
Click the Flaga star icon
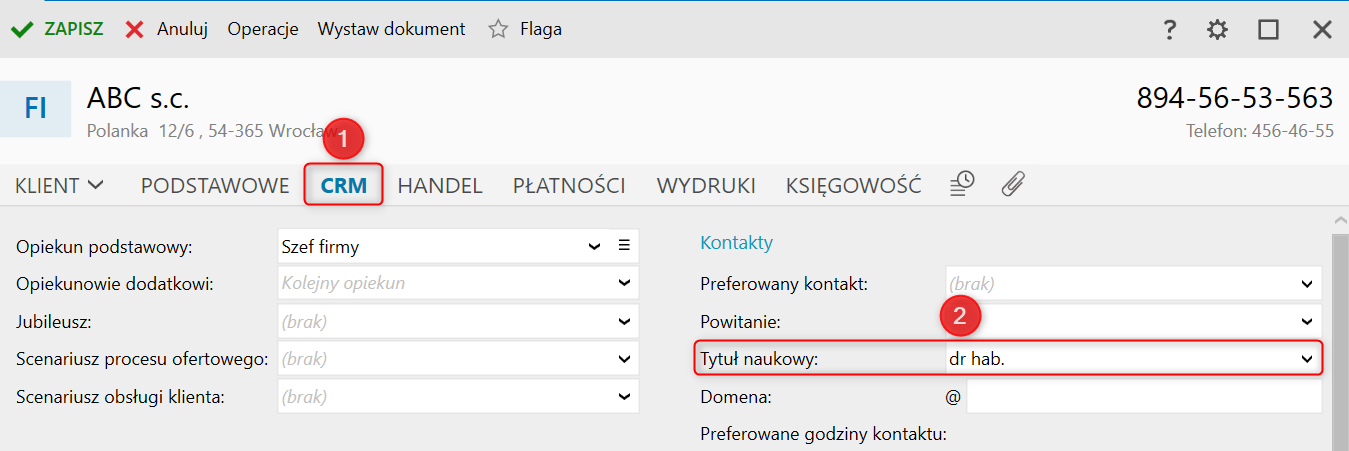(x=498, y=30)
